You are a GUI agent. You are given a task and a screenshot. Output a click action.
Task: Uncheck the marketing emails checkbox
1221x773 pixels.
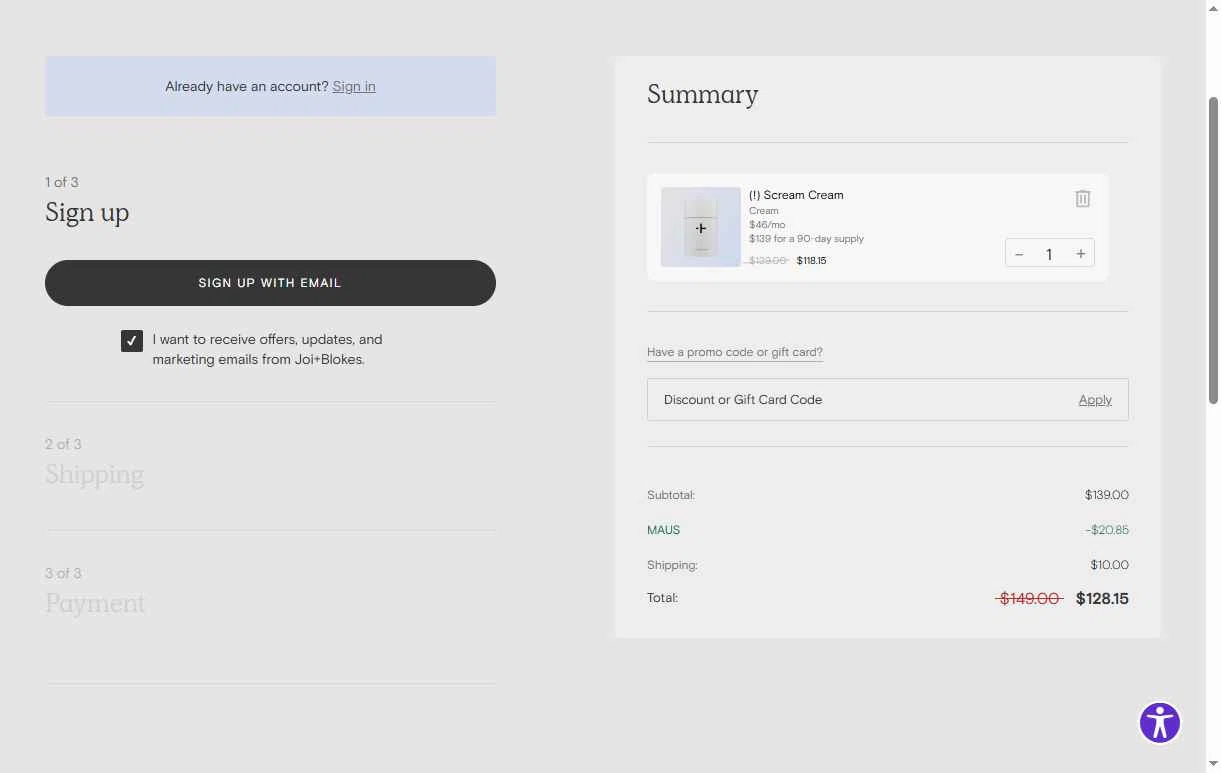[x=132, y=341]
